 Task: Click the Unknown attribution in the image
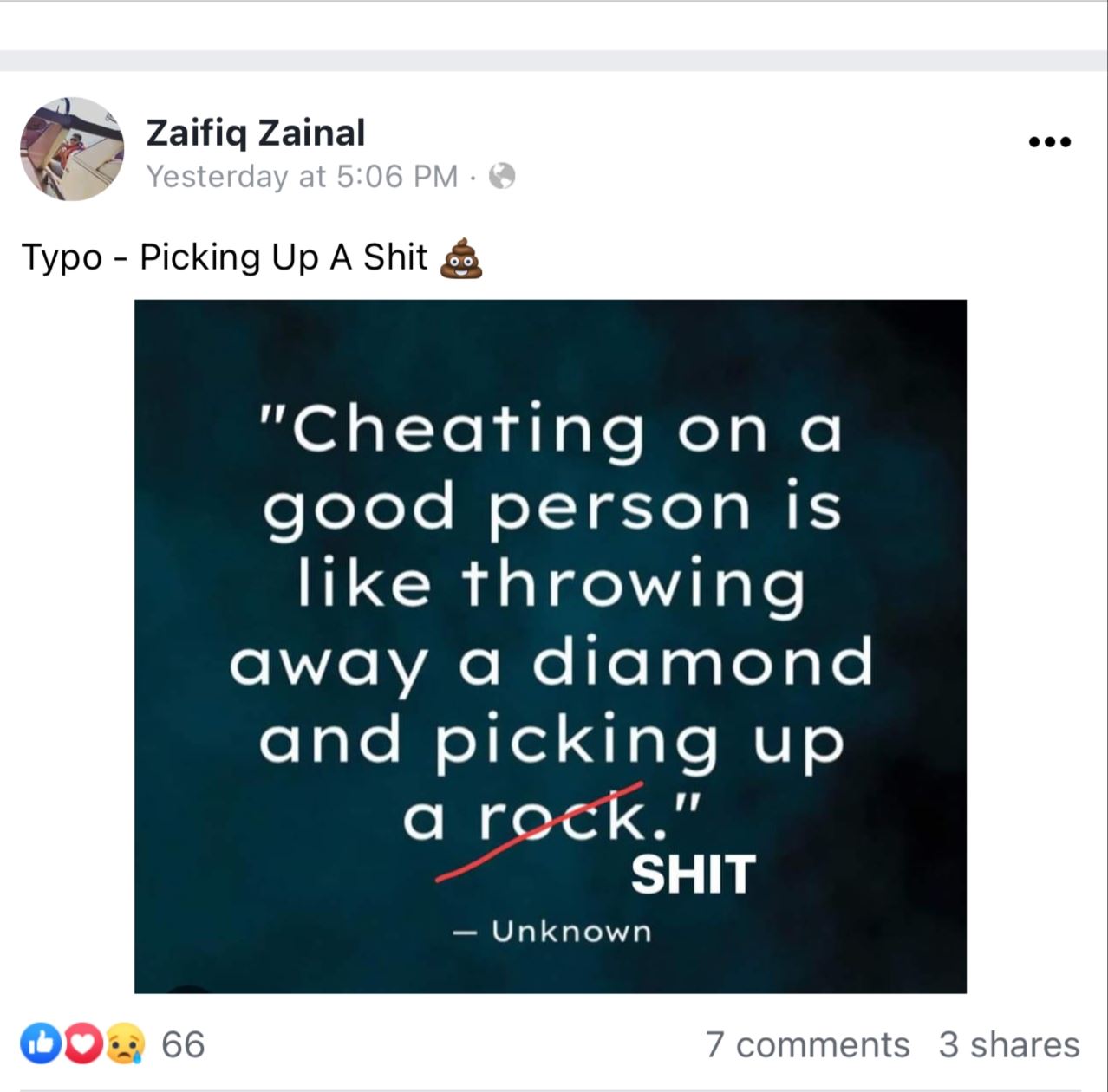click(x=571, y=932)
